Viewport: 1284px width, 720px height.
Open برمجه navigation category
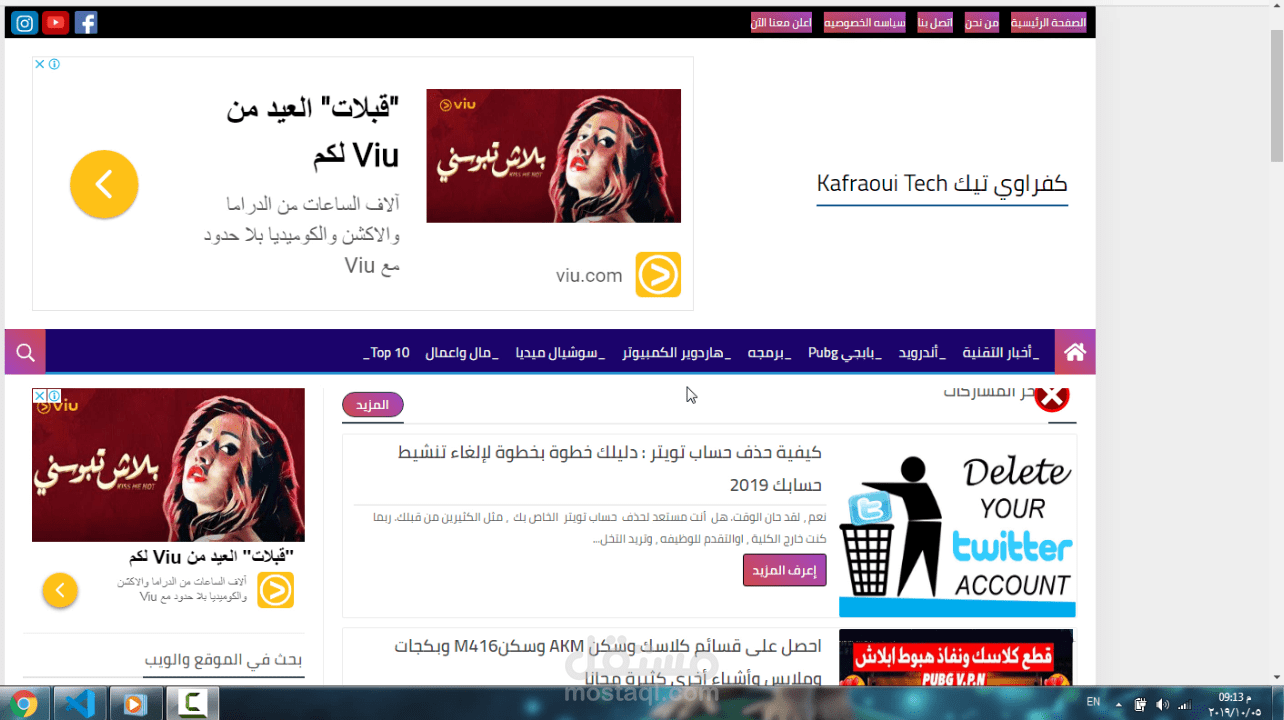(x=770, y=353)
